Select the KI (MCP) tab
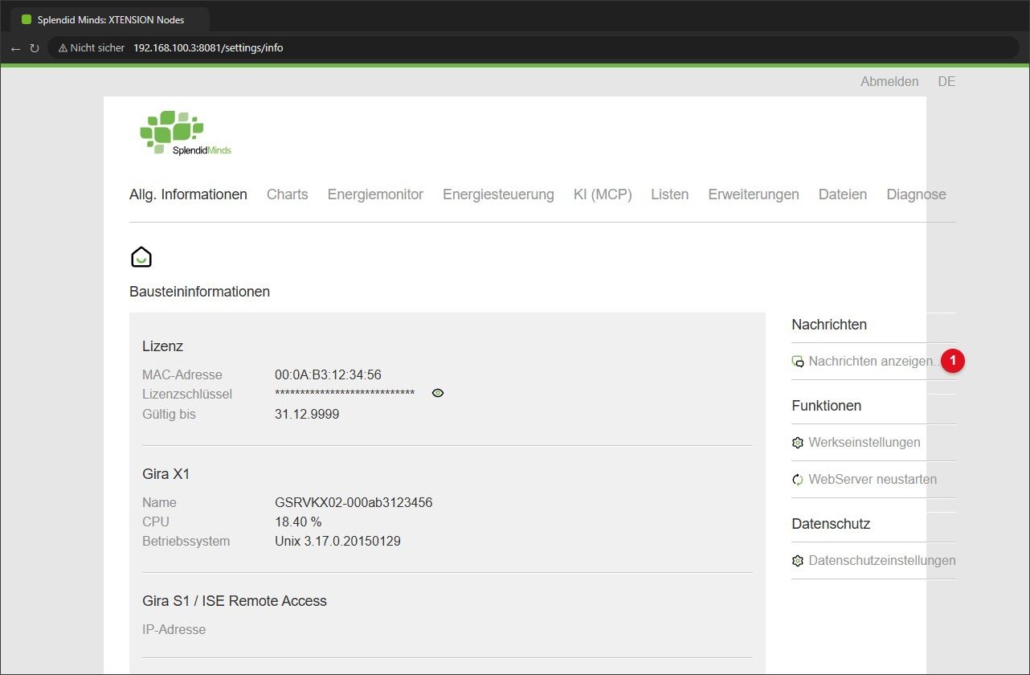This screenshot has height=675, width=1030. [602, 194]
